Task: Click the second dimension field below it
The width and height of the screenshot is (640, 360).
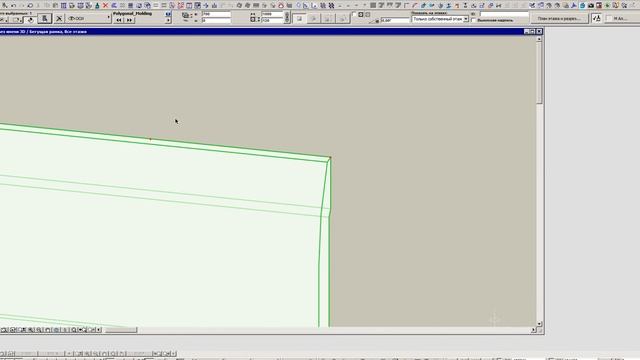Action: tap(216, 20)
